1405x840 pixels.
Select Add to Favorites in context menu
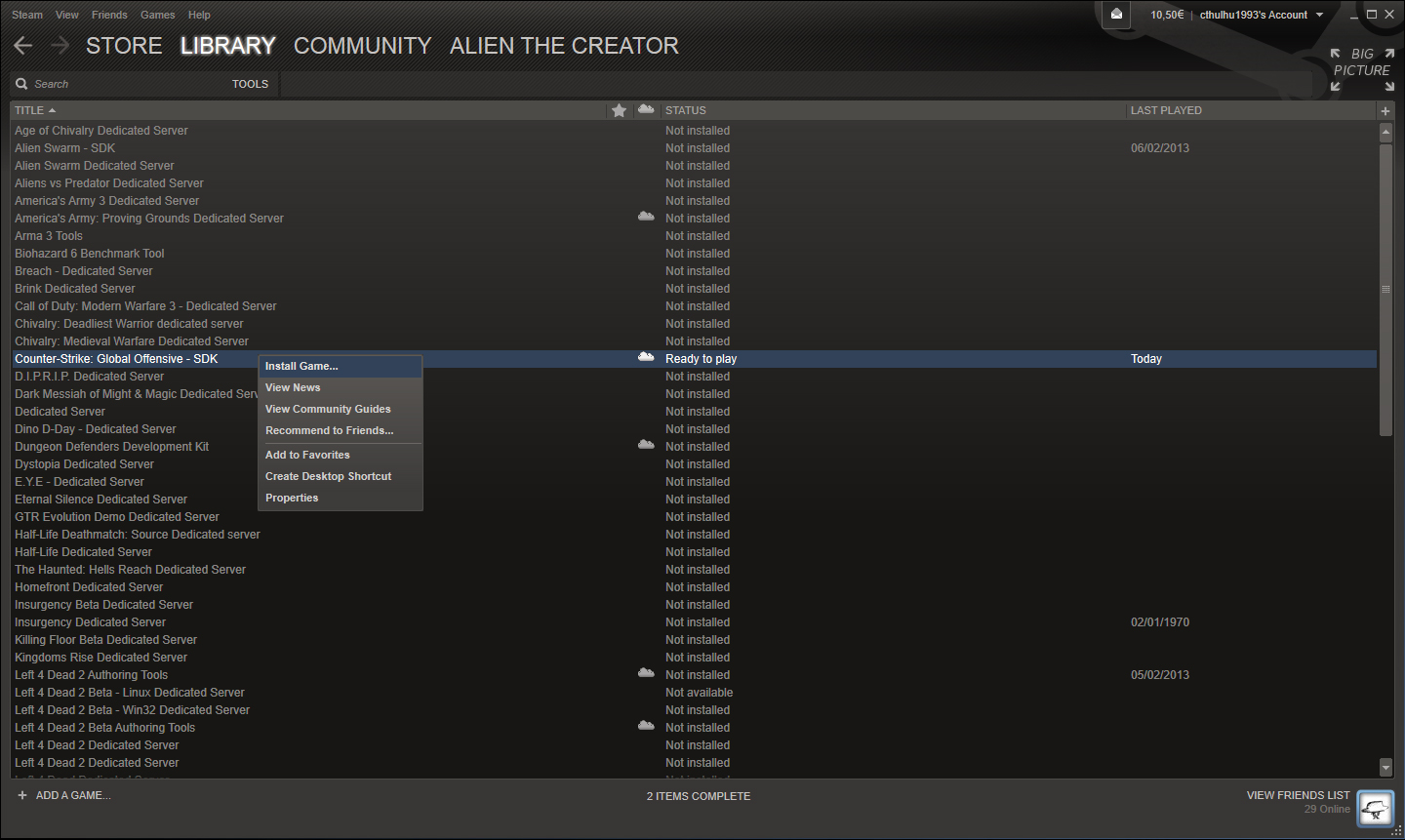(341, 455)
